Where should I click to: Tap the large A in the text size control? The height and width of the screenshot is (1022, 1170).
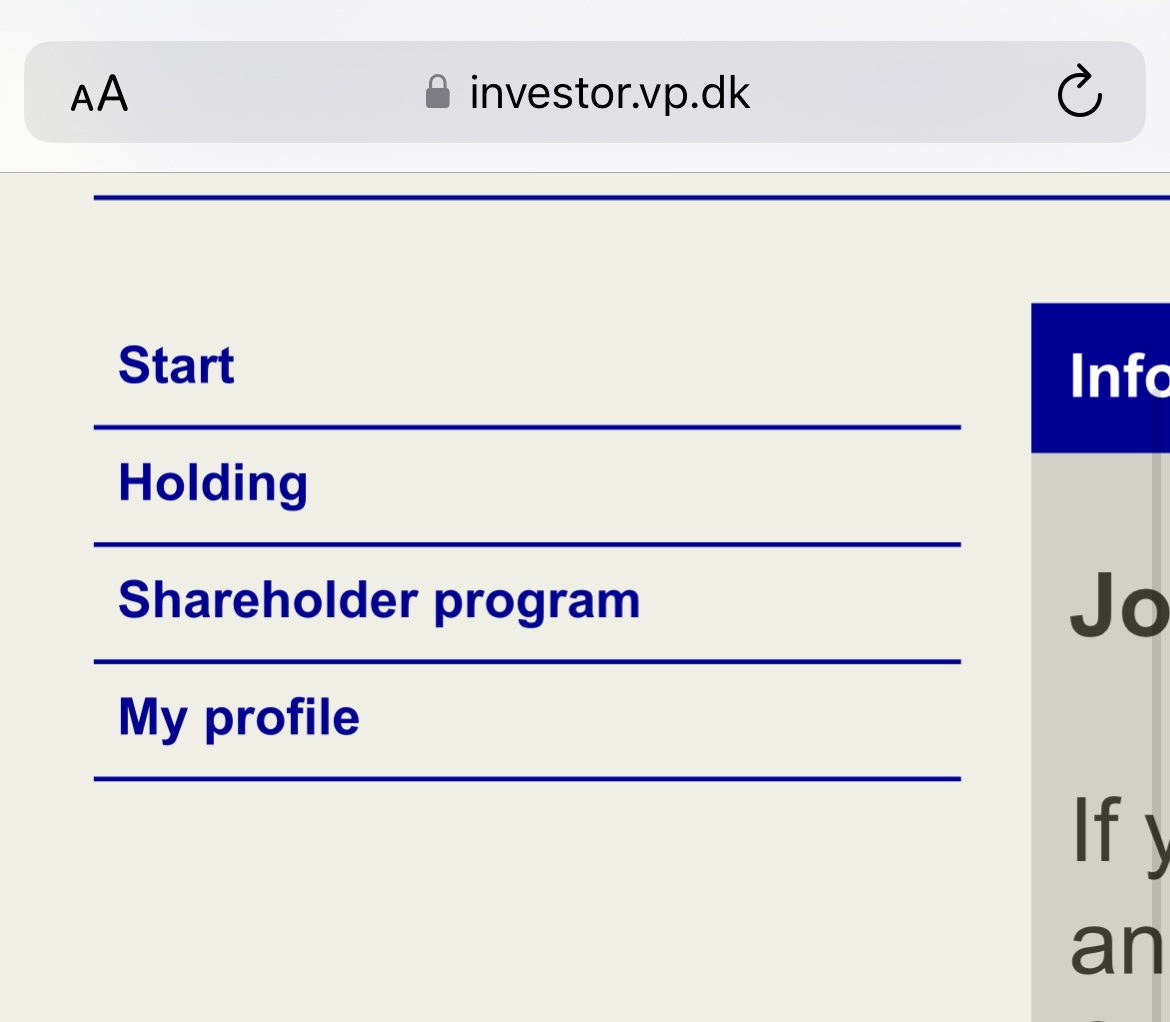(x=114, y=94)
